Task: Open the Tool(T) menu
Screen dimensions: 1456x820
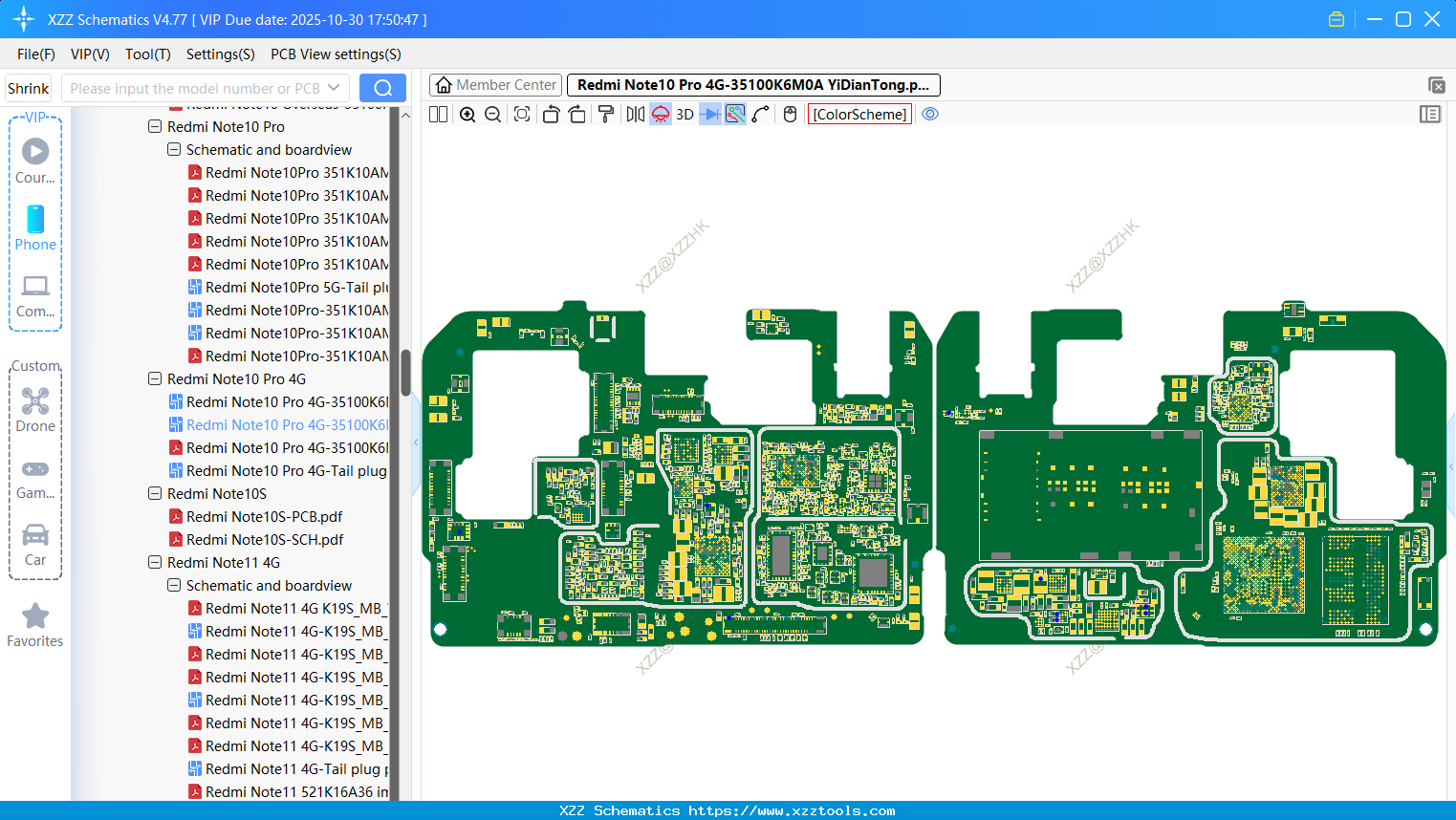Action: [x=147, y=54]
